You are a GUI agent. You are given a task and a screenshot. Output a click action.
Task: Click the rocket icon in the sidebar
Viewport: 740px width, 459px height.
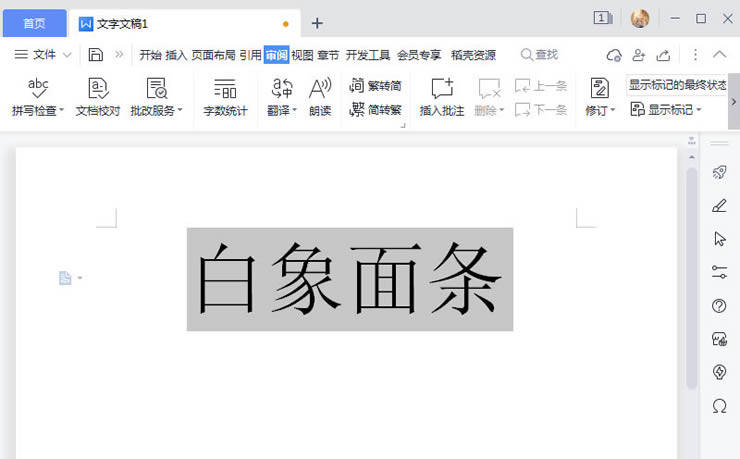(x=719, y=172)
